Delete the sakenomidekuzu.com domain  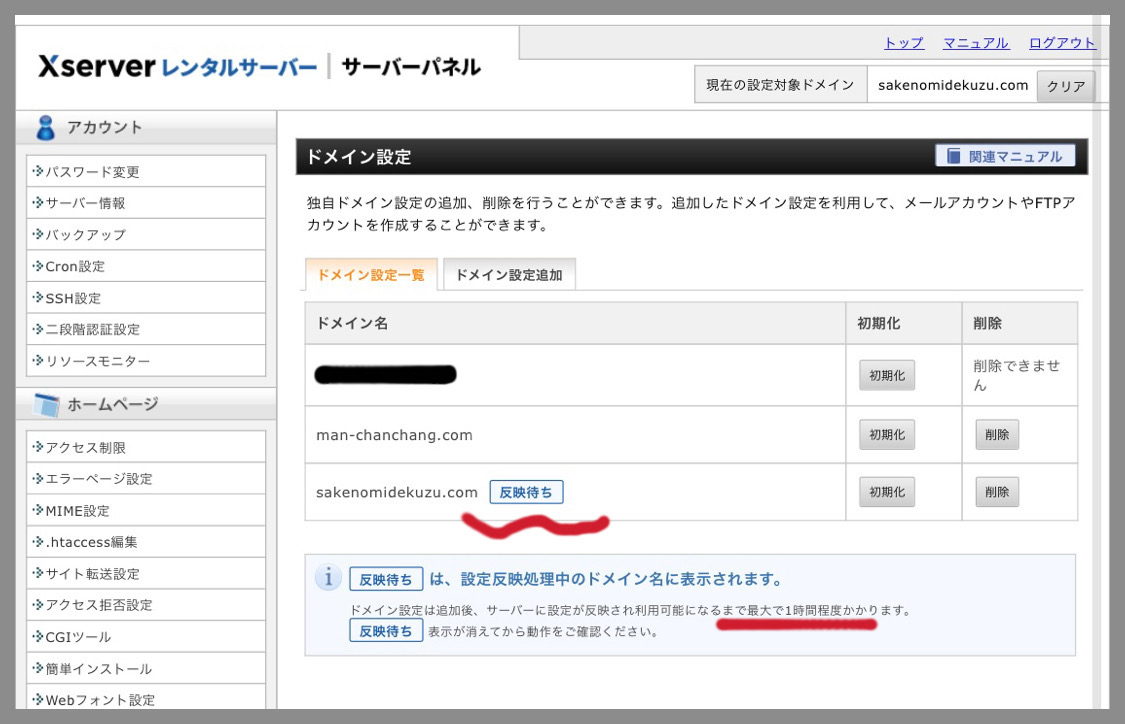click(x=996, y=492)
